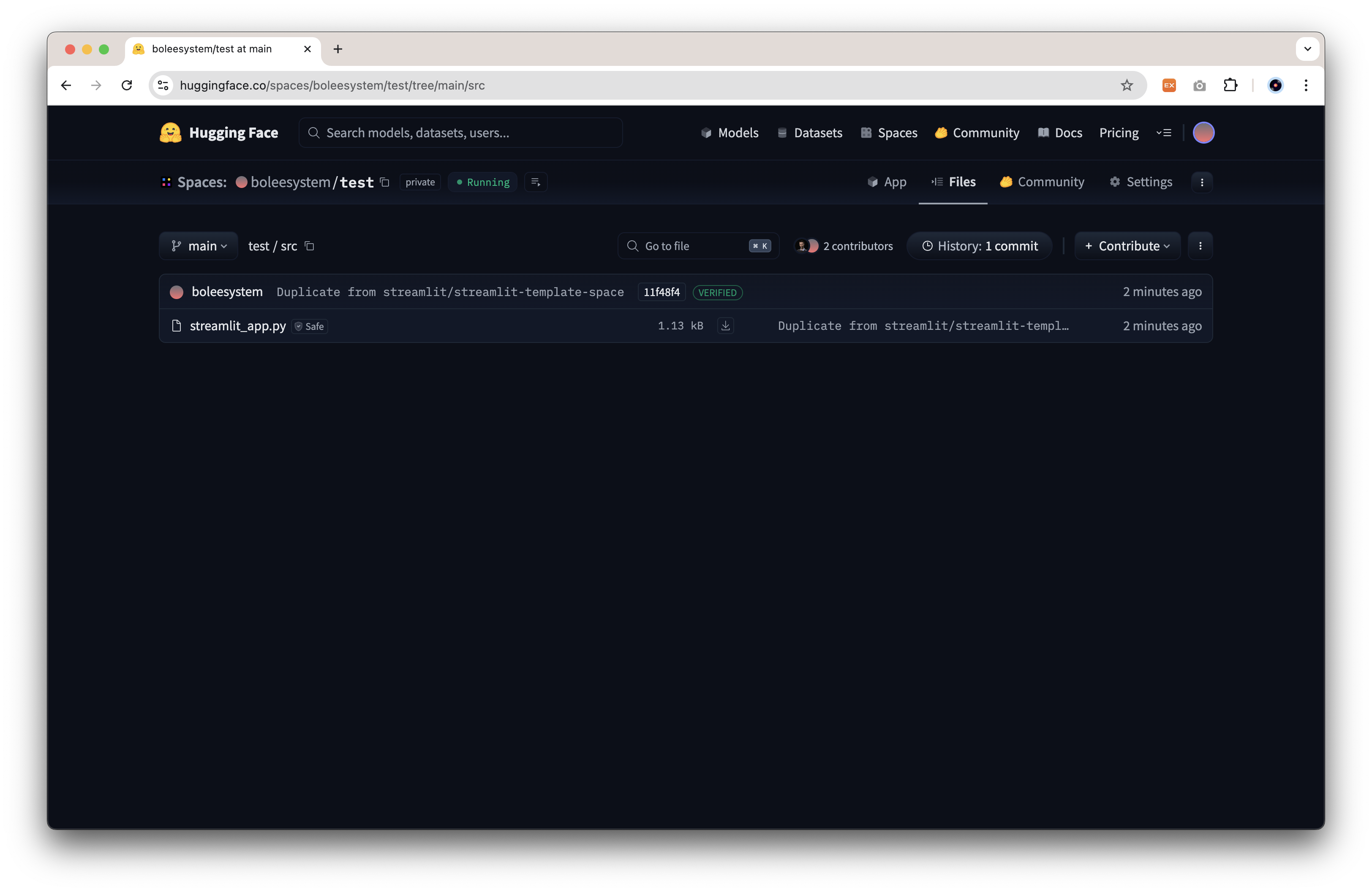This screenshot has height=892, width=1372.
Task: Expand the Contribute dropdown
Action: 1127,246
